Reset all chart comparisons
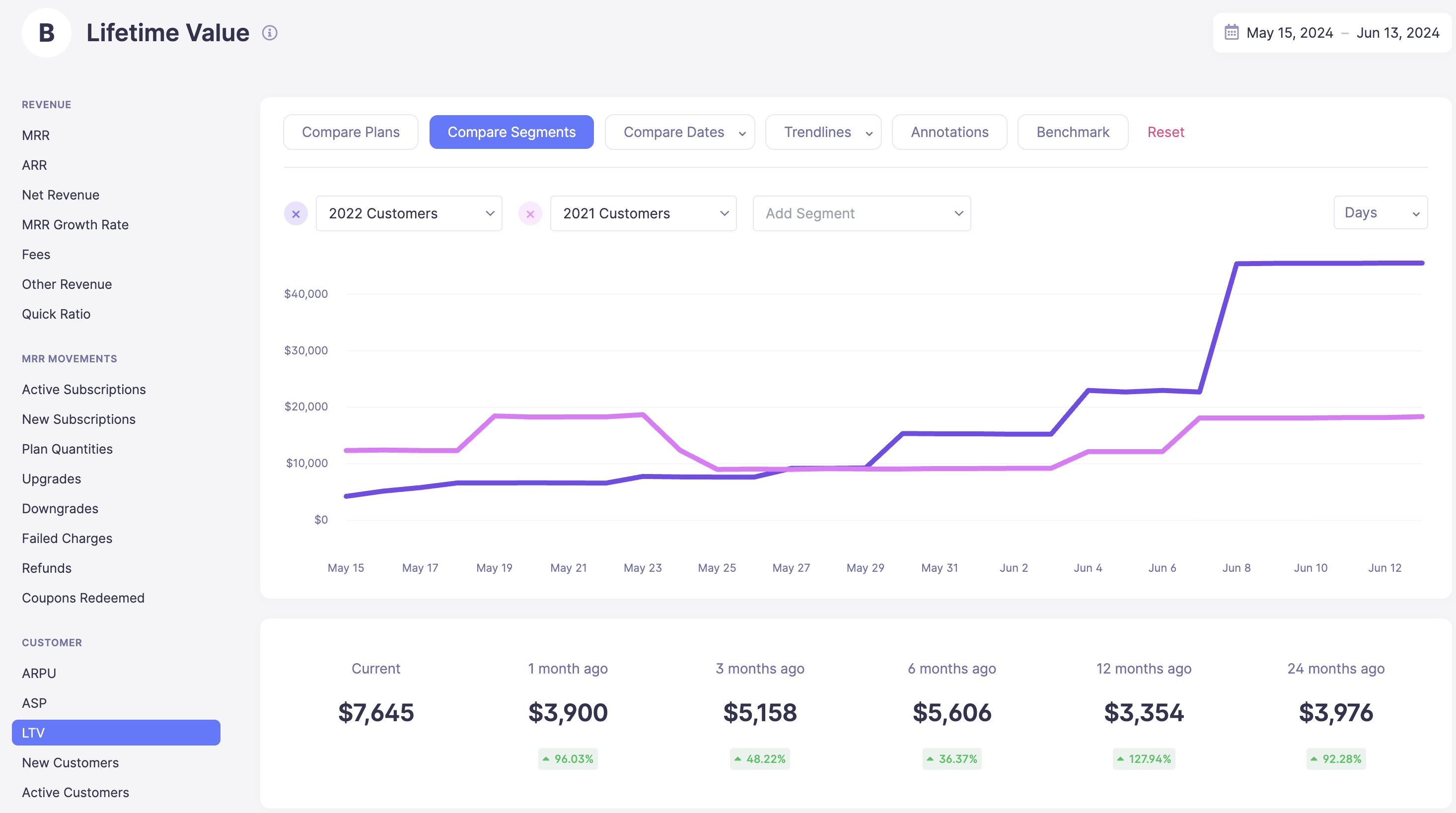The width and height of the screenshot is (1456, 813). [x=1165, y=132]
